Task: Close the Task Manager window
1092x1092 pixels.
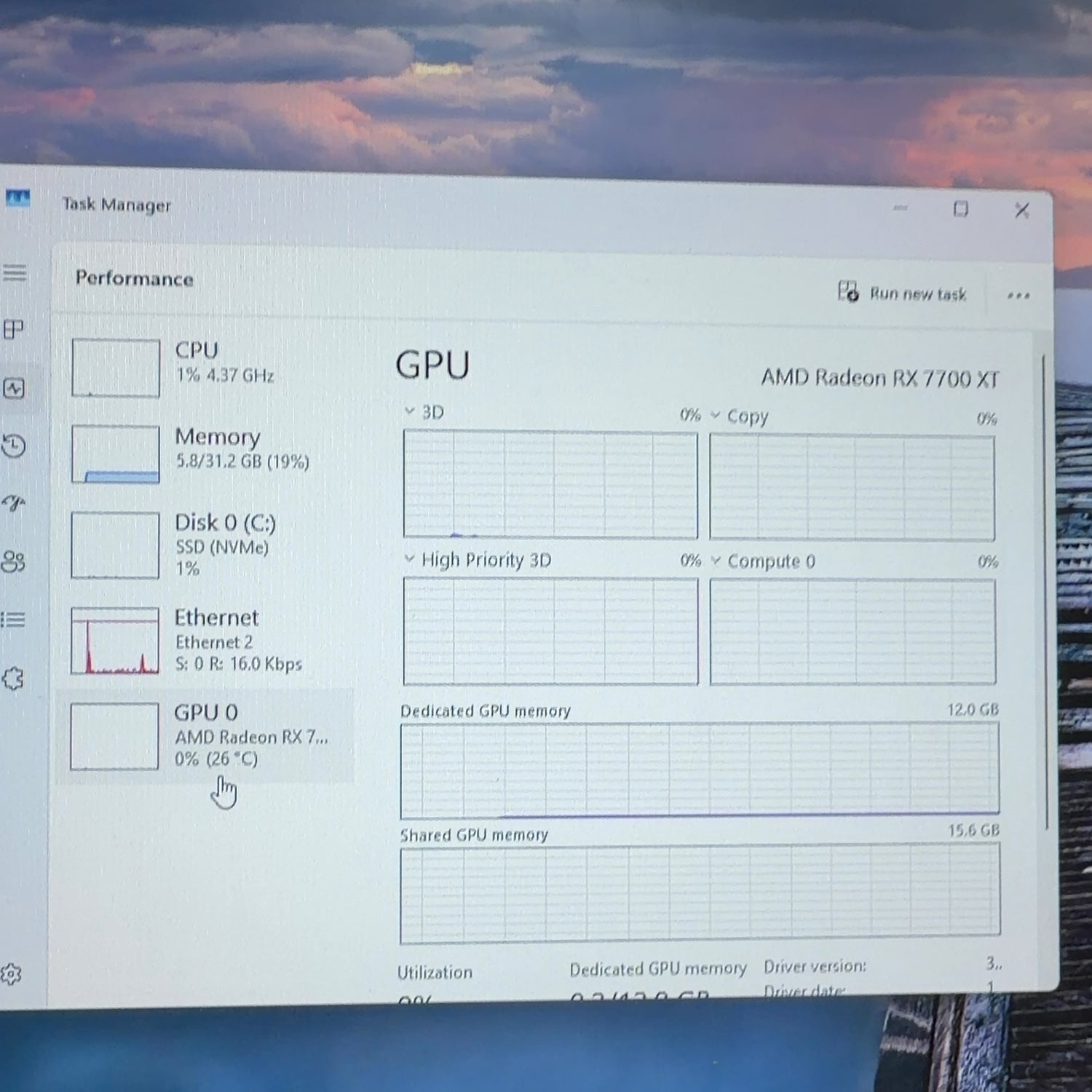Action: point(1022,210)
